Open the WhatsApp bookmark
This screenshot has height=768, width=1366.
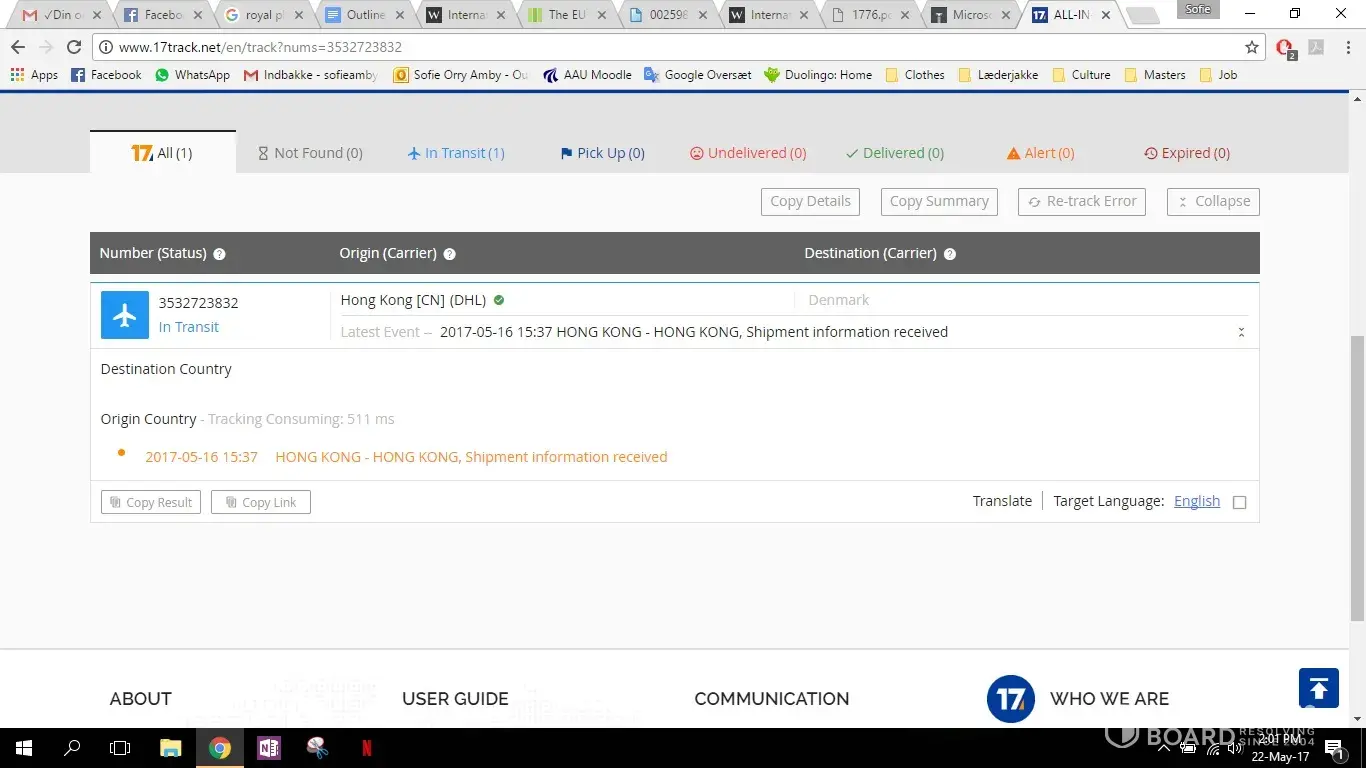[192, 75]
